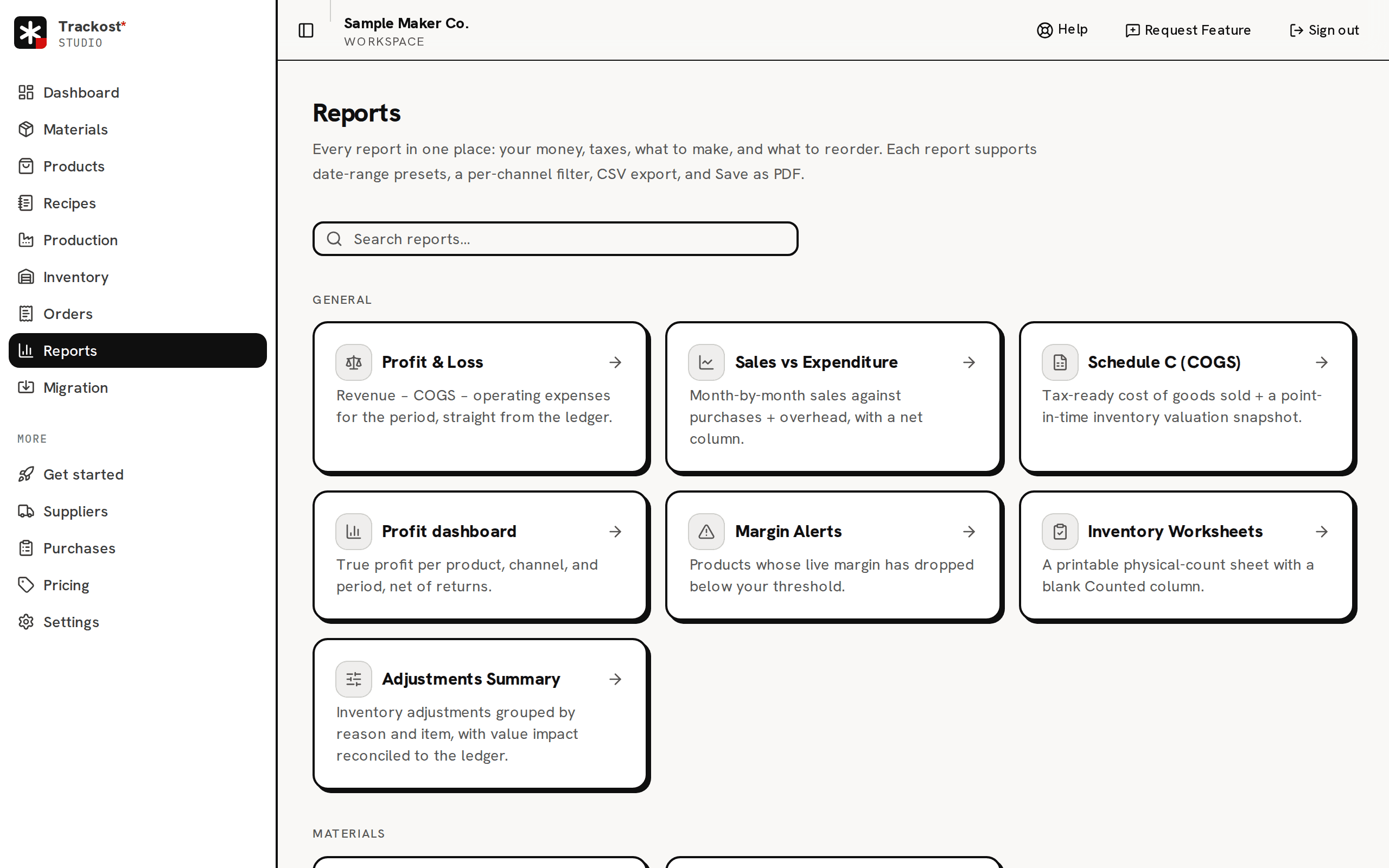This screenshot has width=1389, height=868.
Task: Sign out of the workspace
Action: 1324,30
